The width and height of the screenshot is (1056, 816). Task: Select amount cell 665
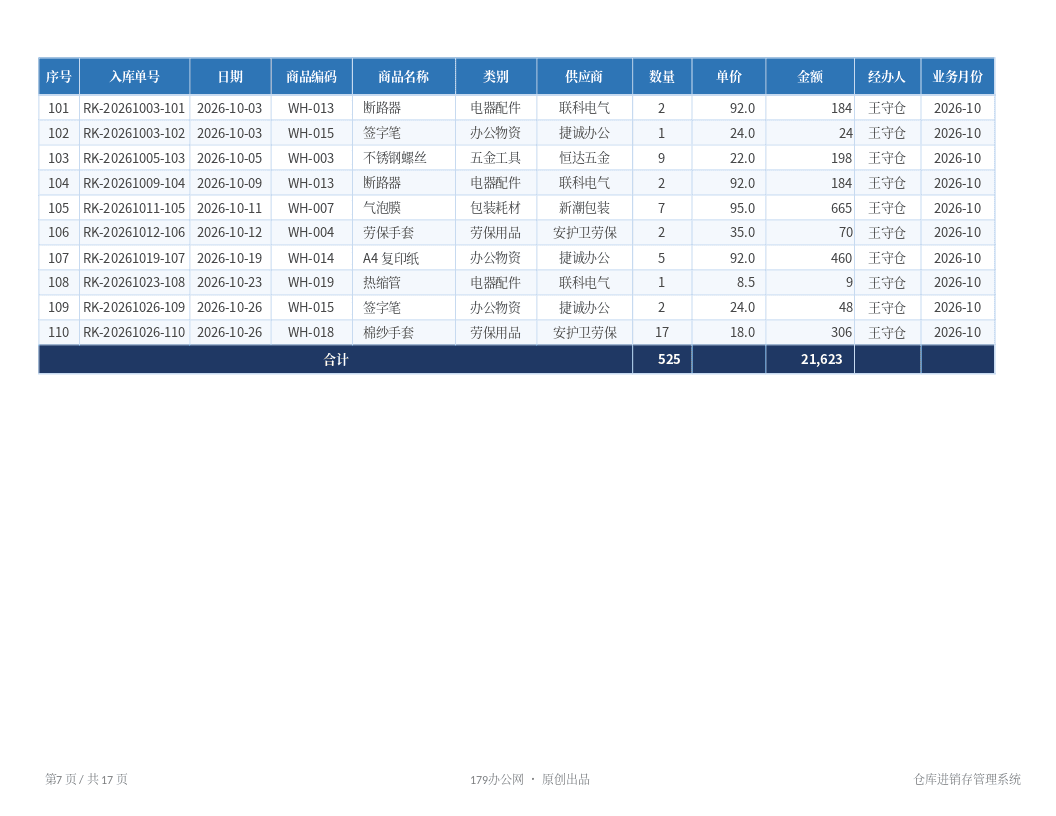(841, 208)
